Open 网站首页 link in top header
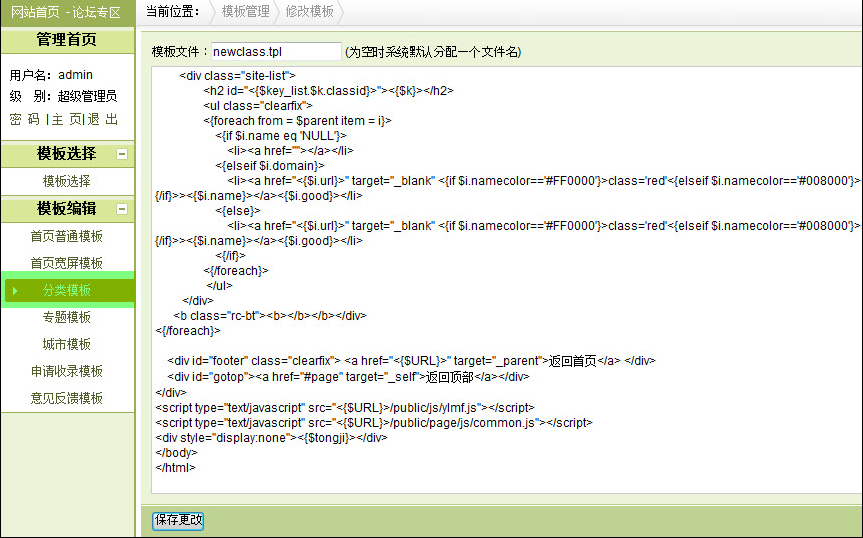The image size is (863, 538). (x=35, y=12)
